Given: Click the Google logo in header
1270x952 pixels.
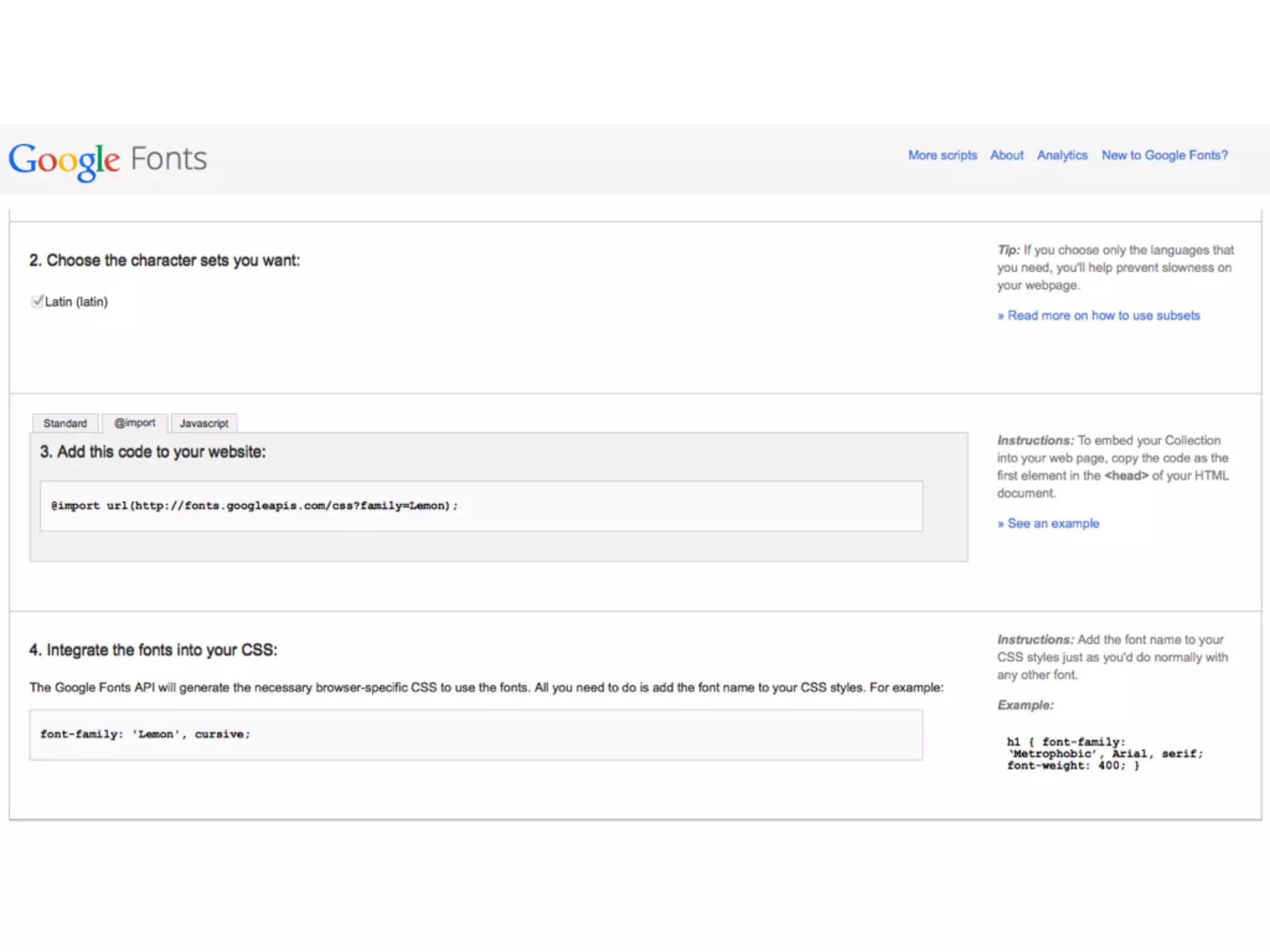Looking at the screenshot, I should click(x=64, y=160).
